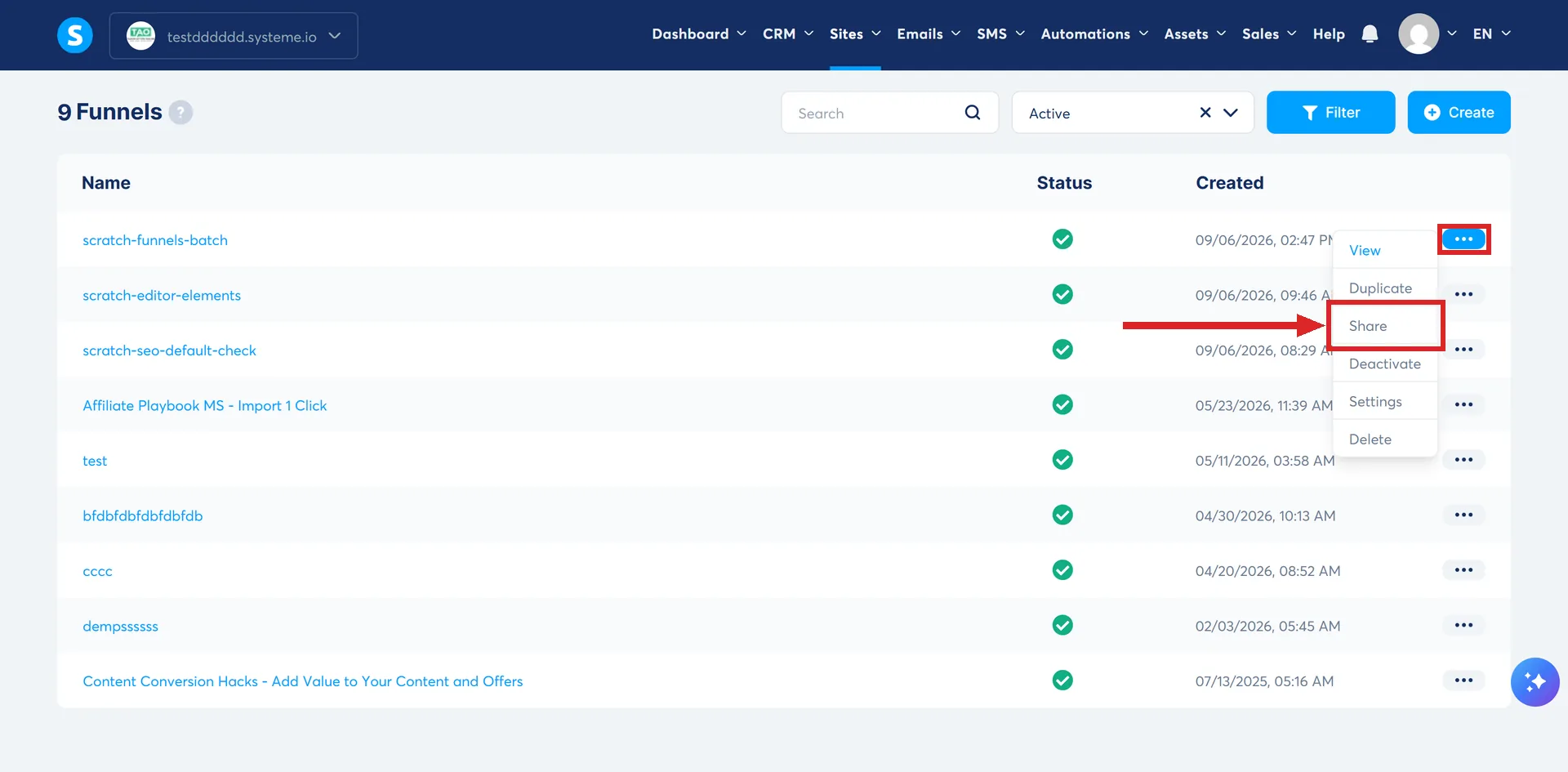The height and width of the screenshot is (772, 1568).
Task: Expand the Dashboard menu
Action: 699,33
